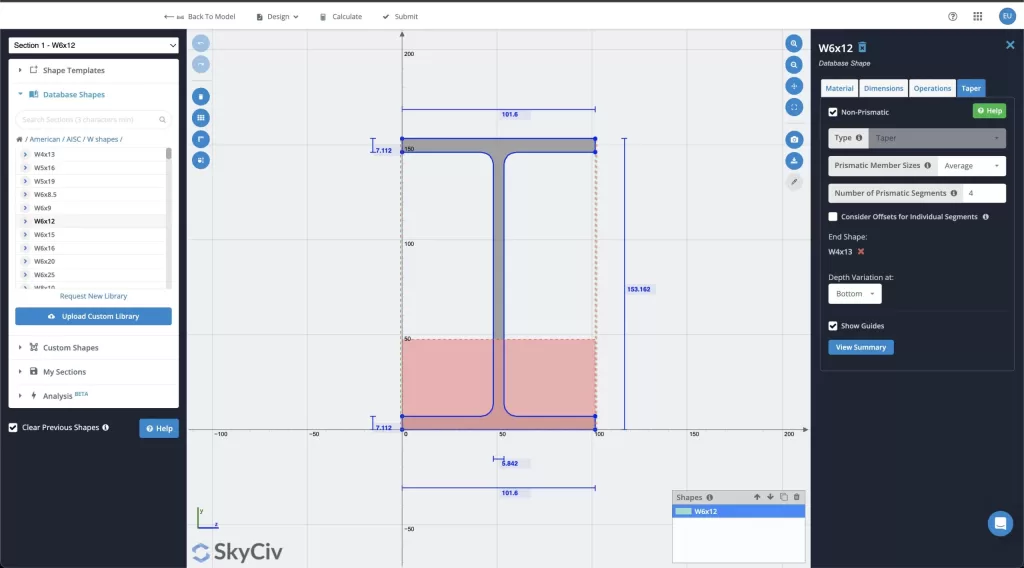The image size is (1024, 568).
Task: Click the corner axis icon button
Action: tap(200, 139)
